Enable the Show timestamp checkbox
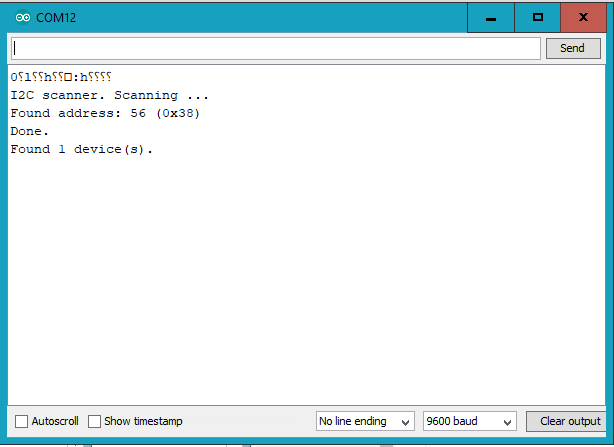 (x=94, y=421)
